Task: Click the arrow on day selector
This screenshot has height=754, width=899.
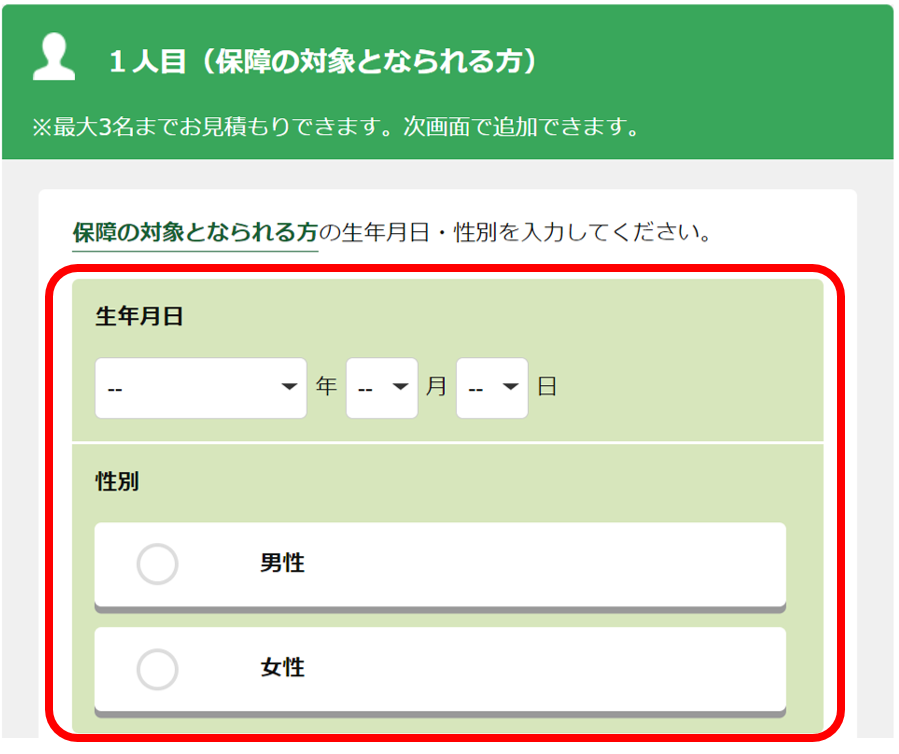Action: [512, 387]
